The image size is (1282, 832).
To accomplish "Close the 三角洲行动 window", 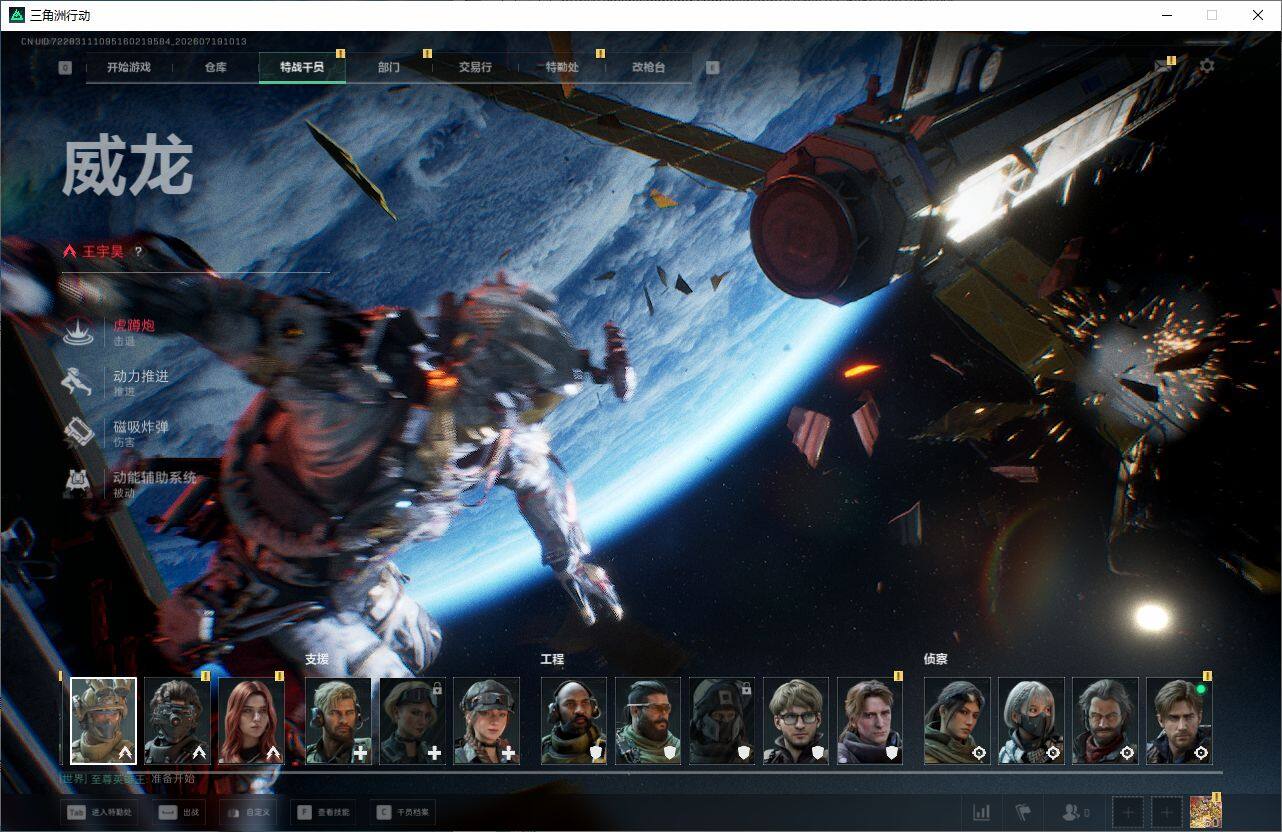I will coord(1258,15).
